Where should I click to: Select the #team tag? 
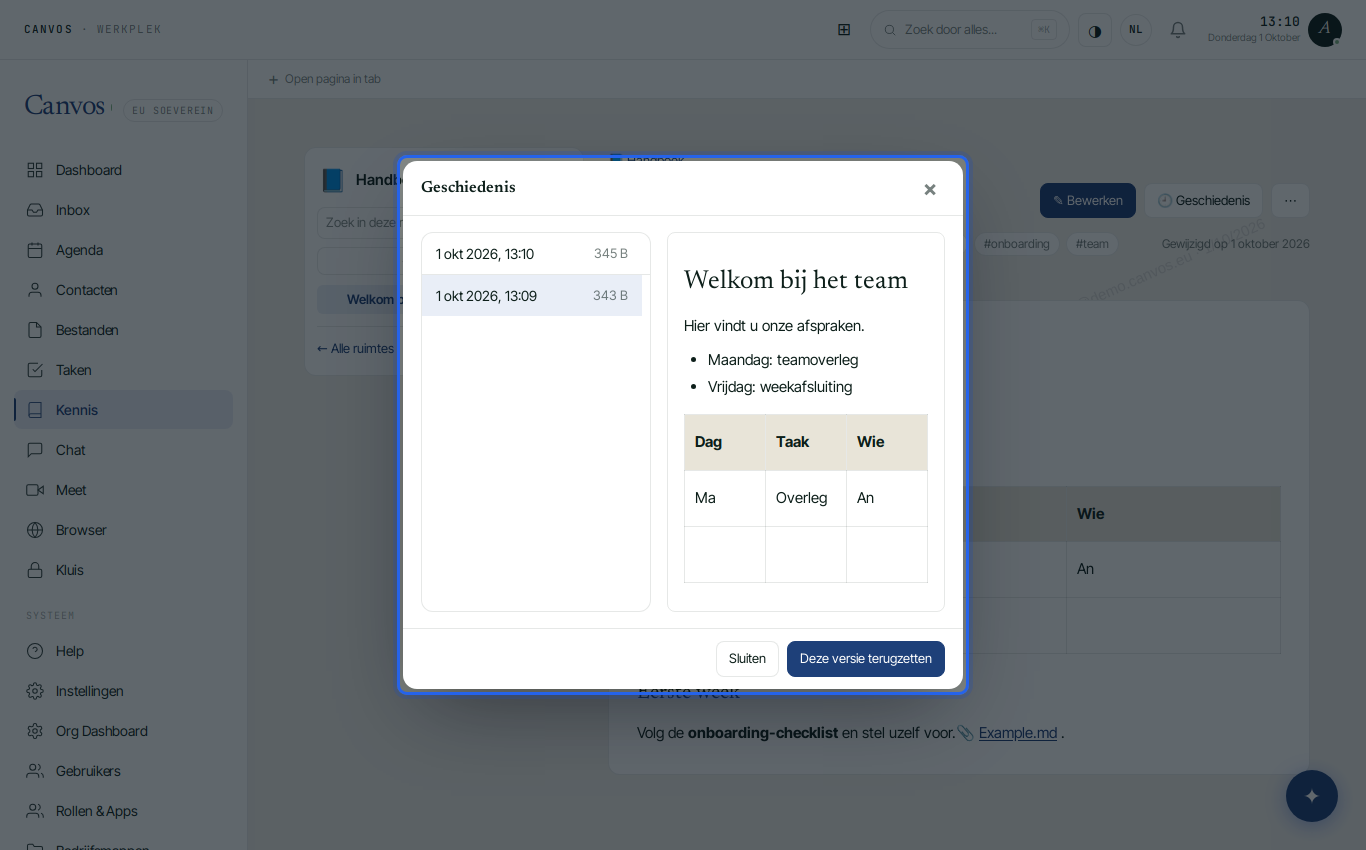(x=1093, y=244)
